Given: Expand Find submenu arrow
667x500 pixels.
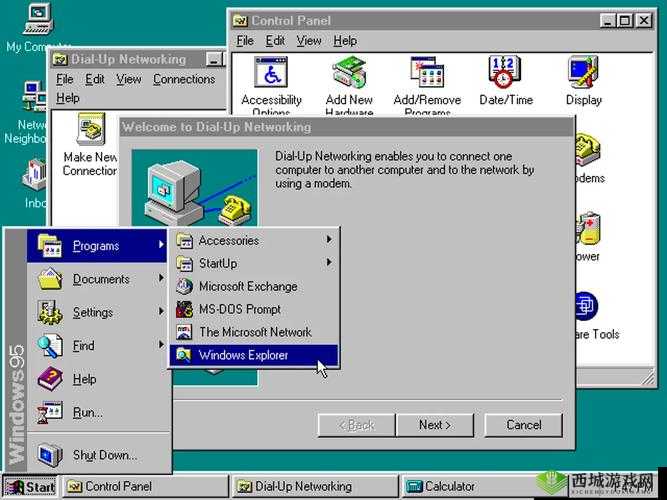Looking at the screenshot, I should (x=161, y=345).
